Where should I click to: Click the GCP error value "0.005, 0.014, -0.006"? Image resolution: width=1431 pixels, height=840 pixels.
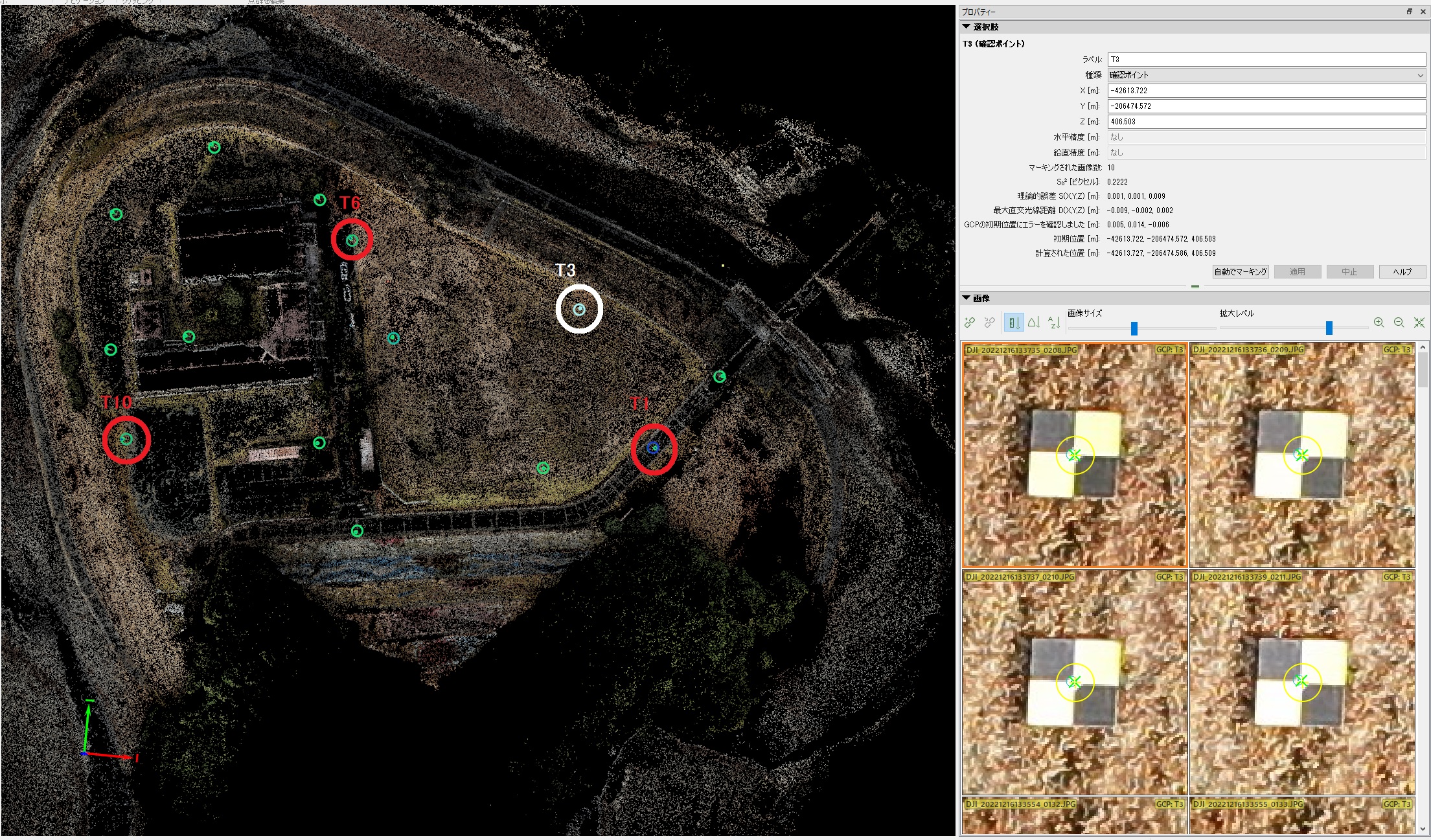[x=1138, y=225]
